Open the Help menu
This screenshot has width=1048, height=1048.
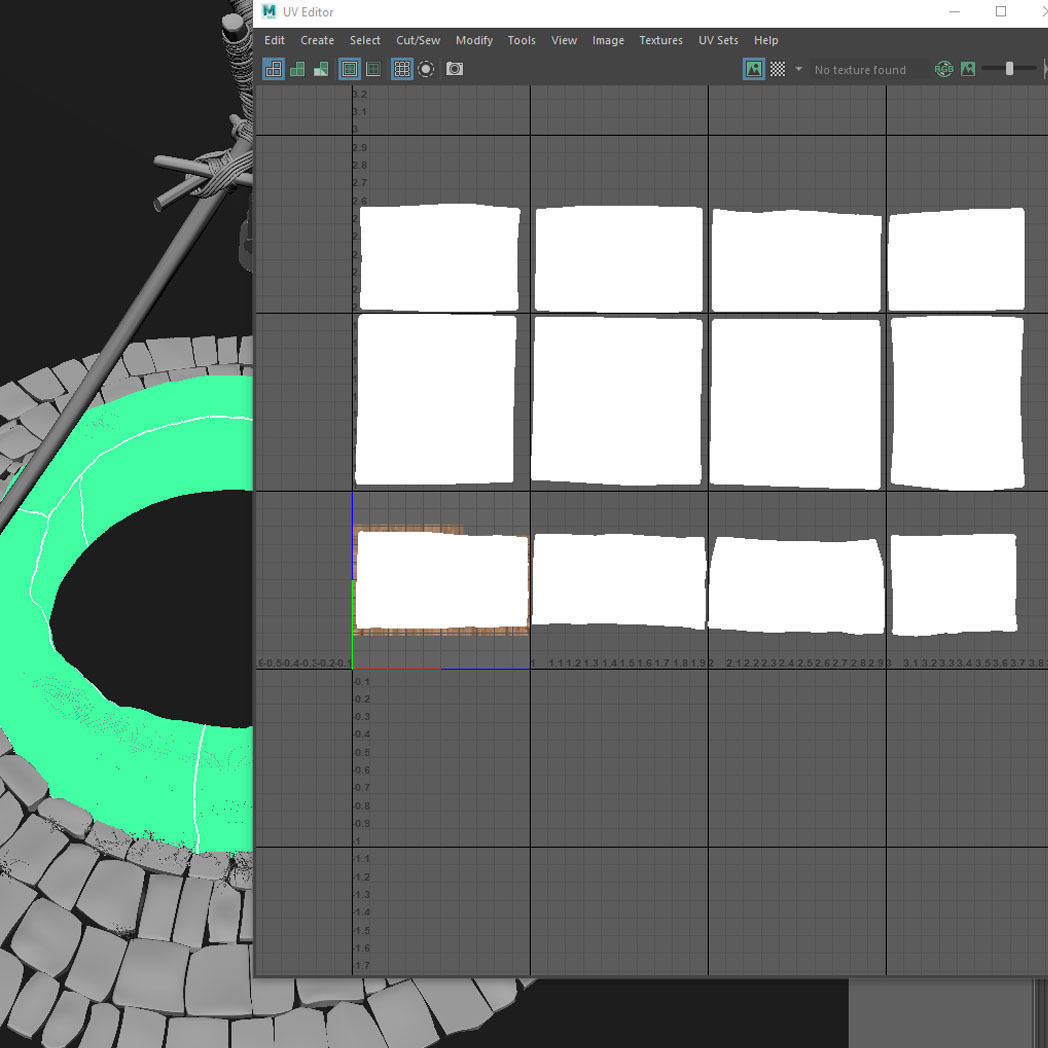(x=766, y=40)
